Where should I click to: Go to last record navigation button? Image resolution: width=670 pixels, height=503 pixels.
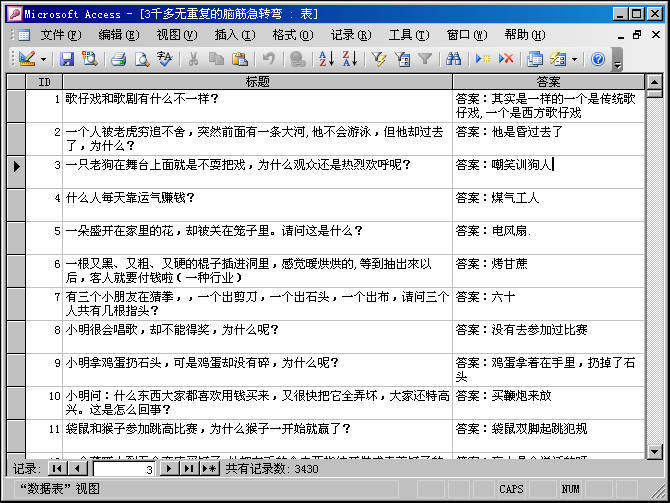tap(189, 469)
